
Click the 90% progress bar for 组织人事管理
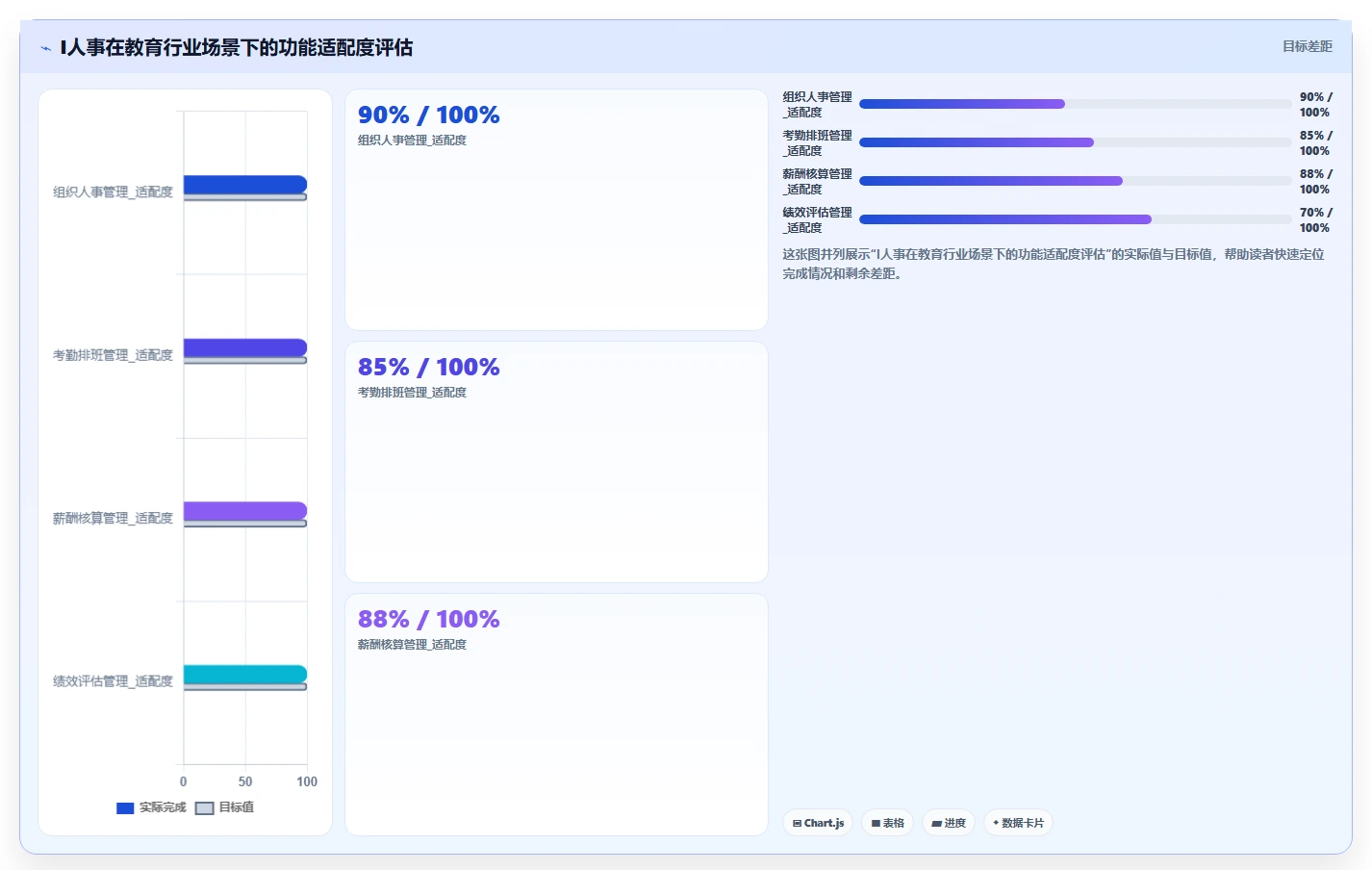[x=1076, y=104]
